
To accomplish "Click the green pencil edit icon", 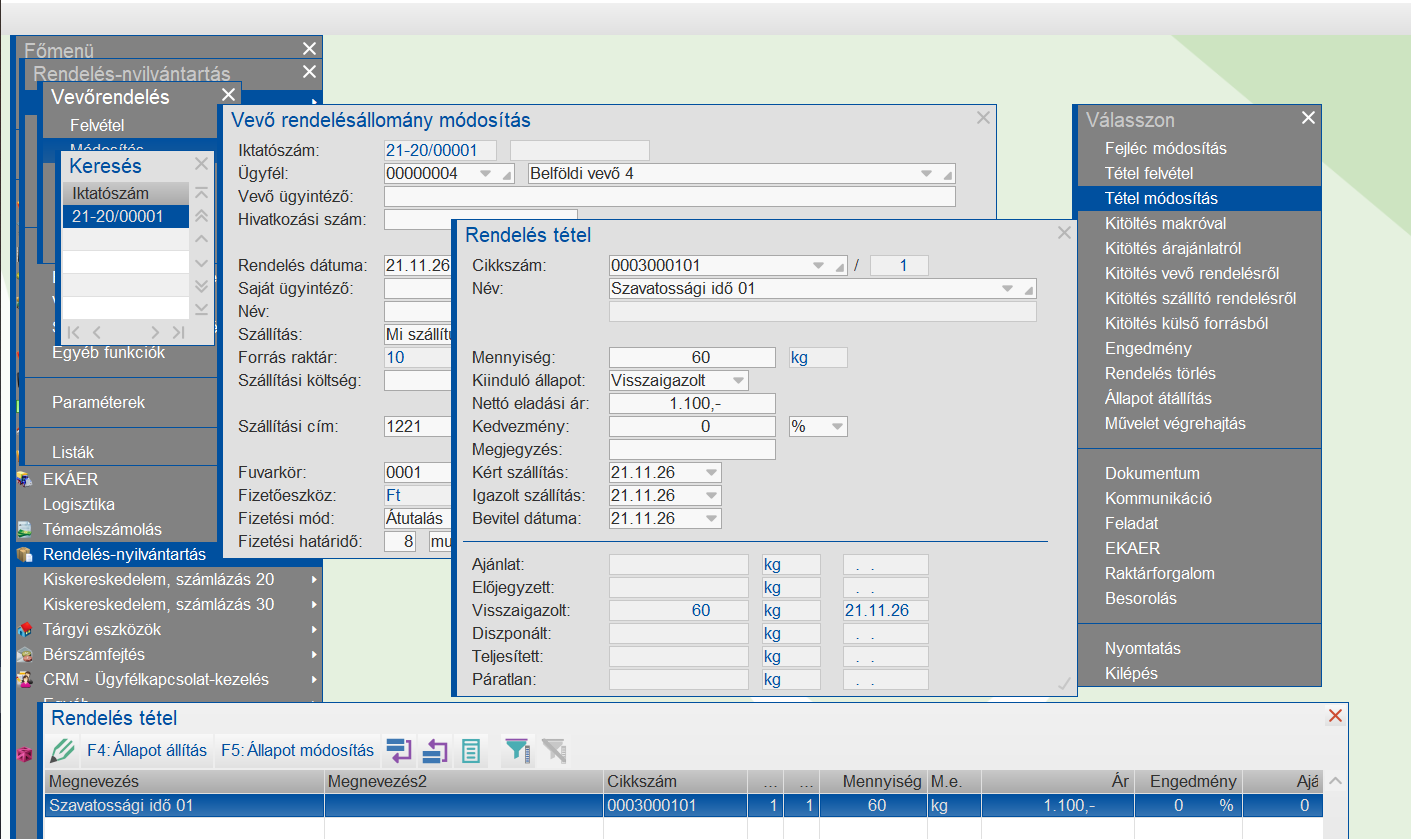I will (x=62, y=750).
